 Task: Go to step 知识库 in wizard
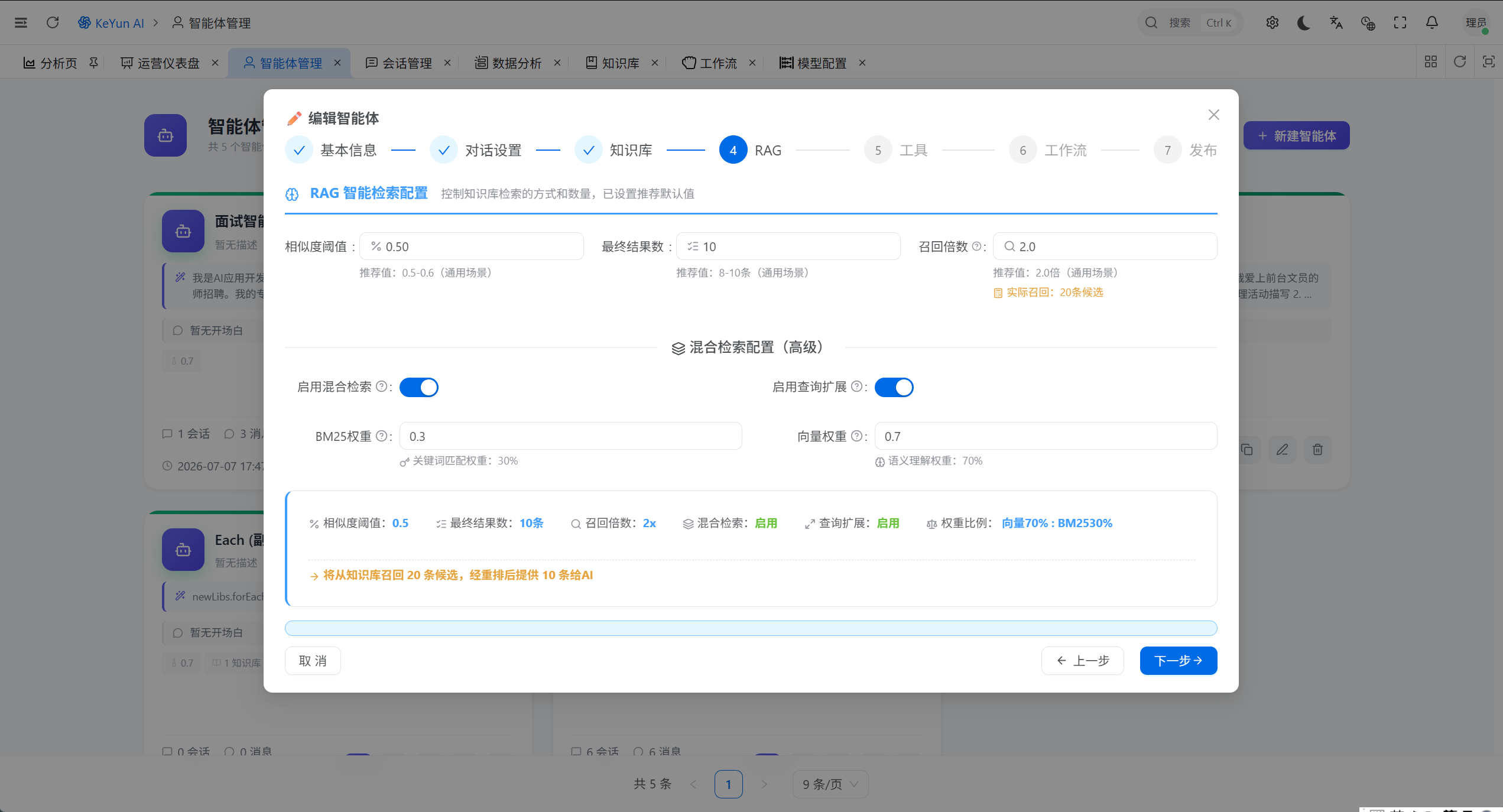(613, 150)
